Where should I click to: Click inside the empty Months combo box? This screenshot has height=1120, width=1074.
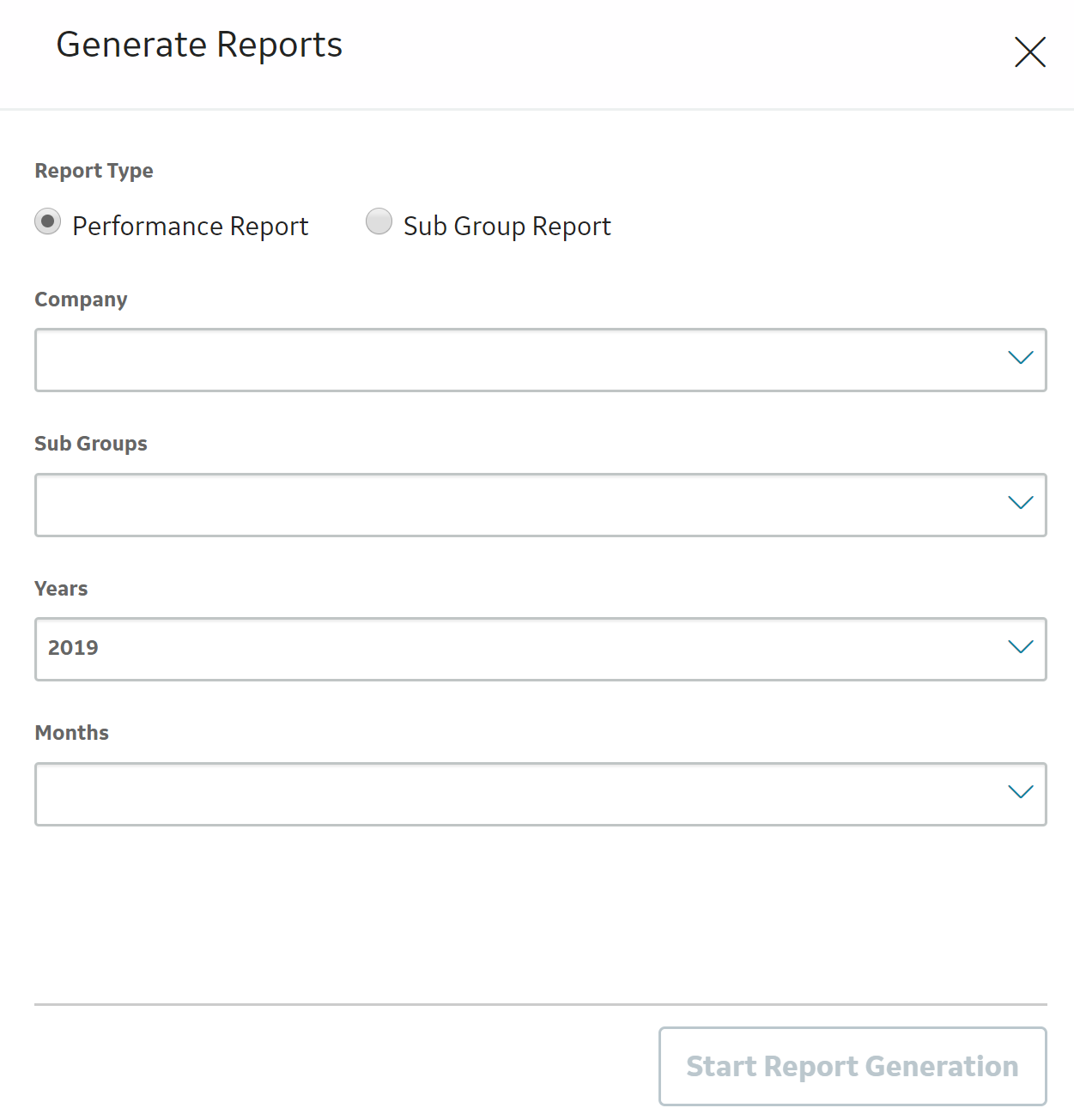(x=540, y=794)
